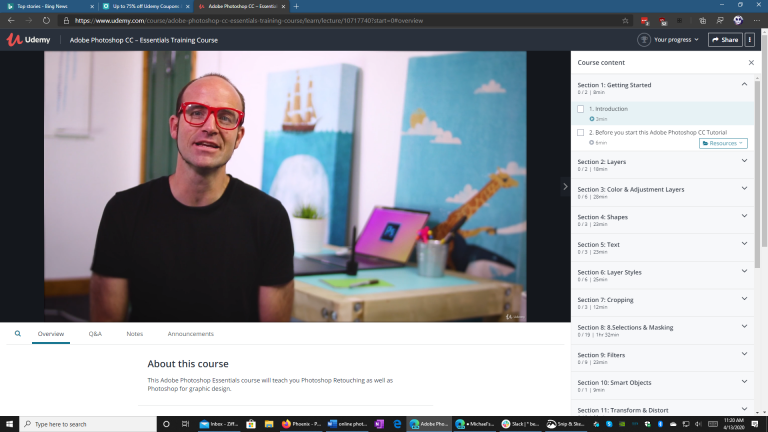Switch to Udemy Coupons browser tab

click(145, 6)
